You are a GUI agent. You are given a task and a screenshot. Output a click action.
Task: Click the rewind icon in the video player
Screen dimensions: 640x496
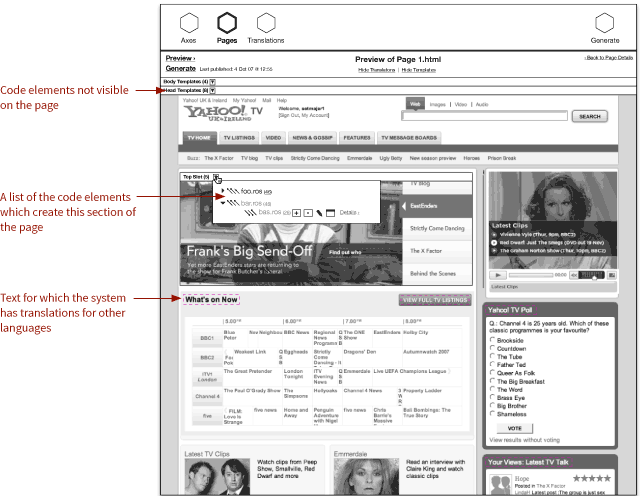click(x=574, y=275)
